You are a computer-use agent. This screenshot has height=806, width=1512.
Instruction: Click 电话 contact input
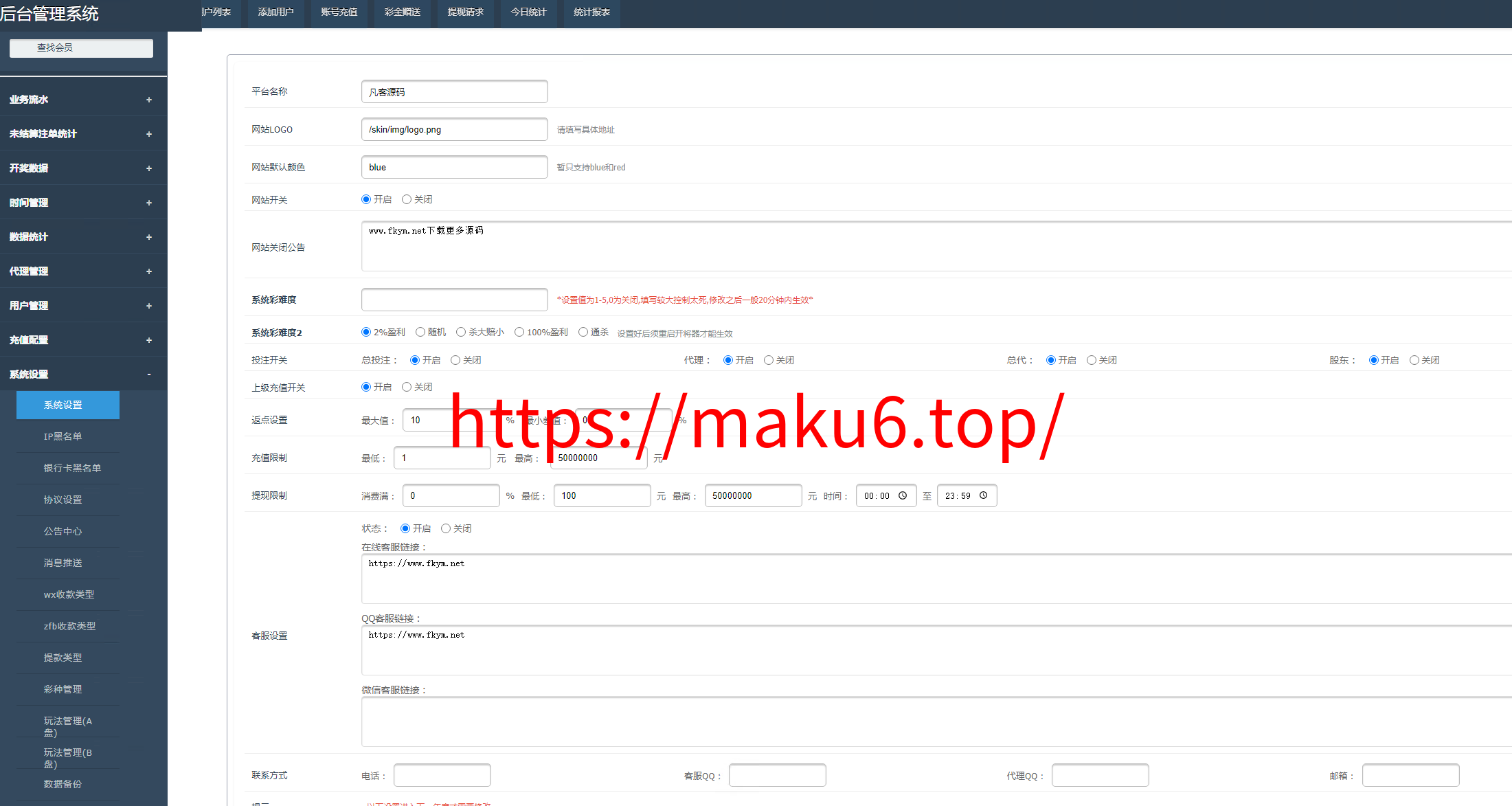tap(442, 776)
